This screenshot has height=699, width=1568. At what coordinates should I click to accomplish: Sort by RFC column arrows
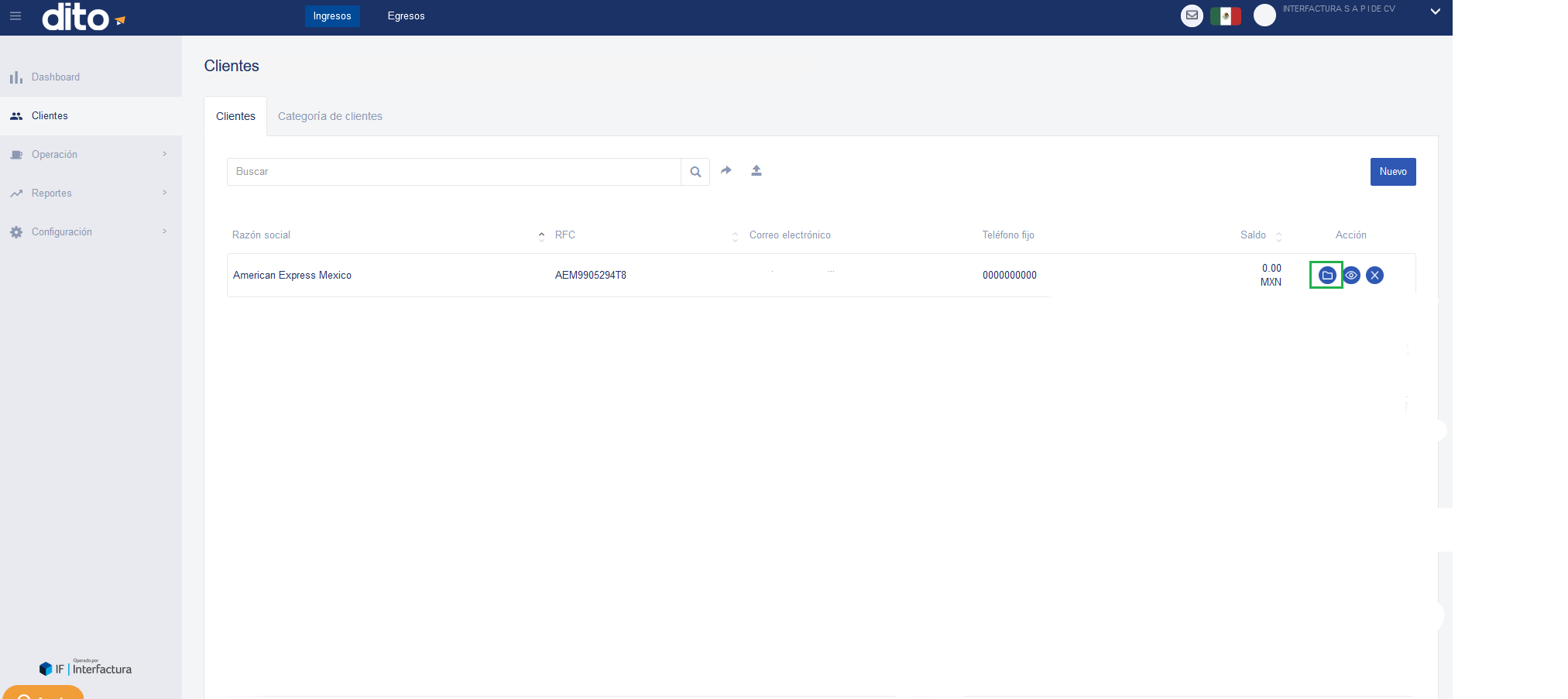click(735, 237)
